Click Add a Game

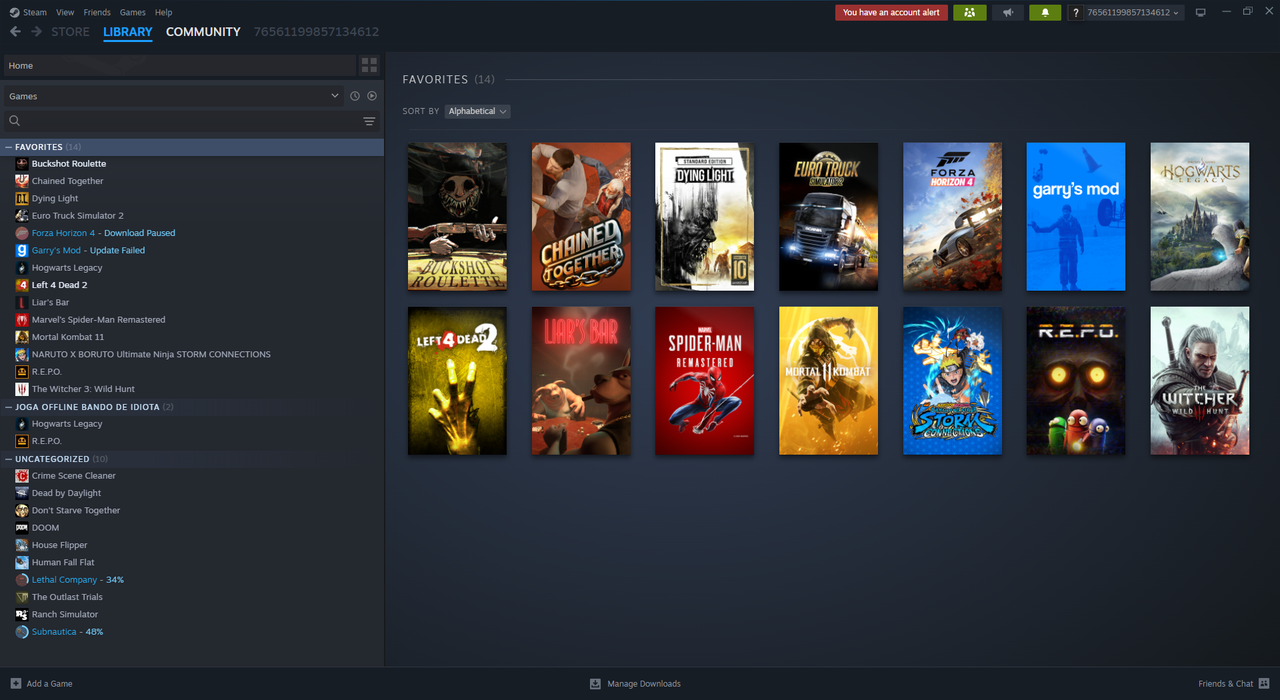41,684
